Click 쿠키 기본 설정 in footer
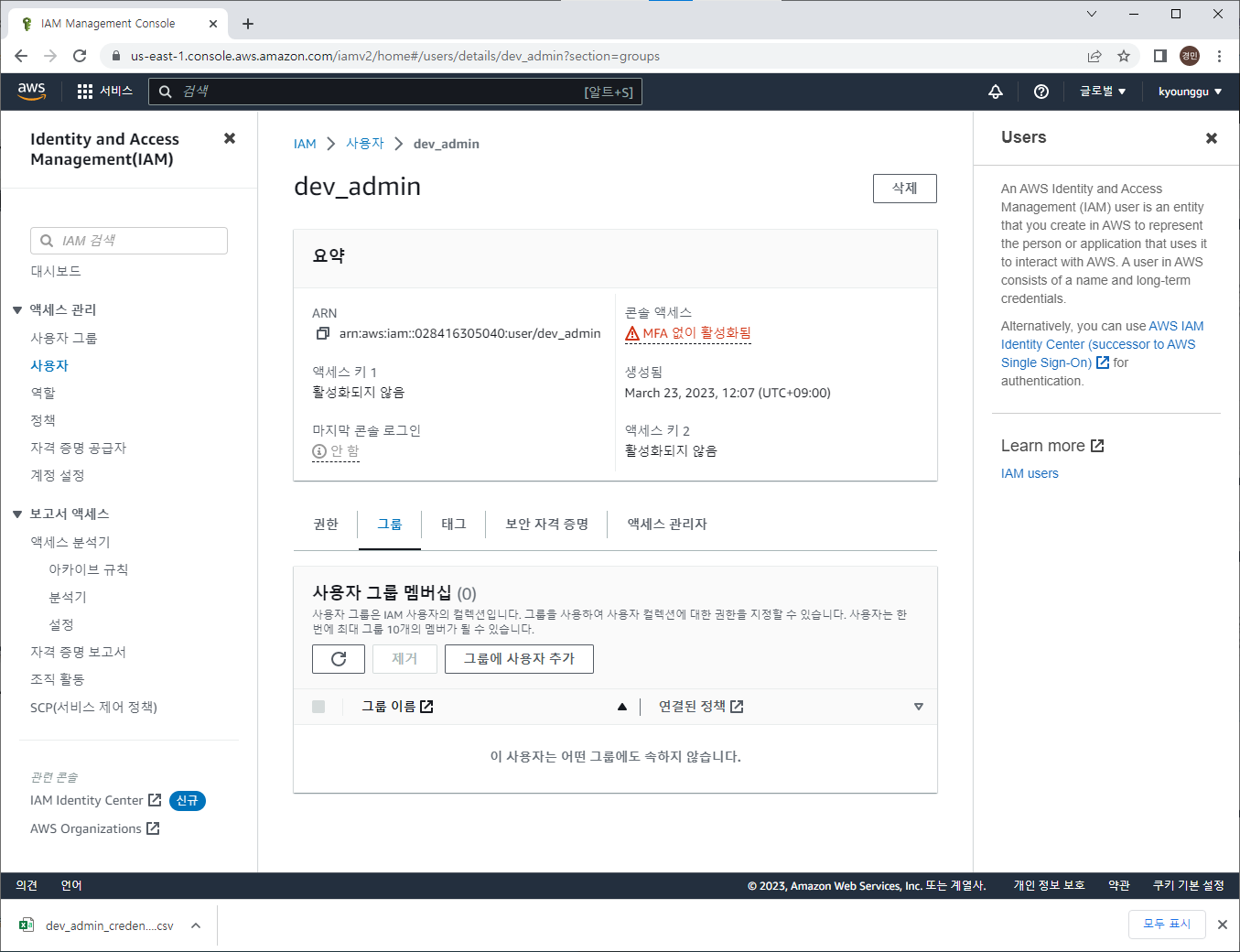Viewport: 1240px width, 952px height. click(1188, 885)
